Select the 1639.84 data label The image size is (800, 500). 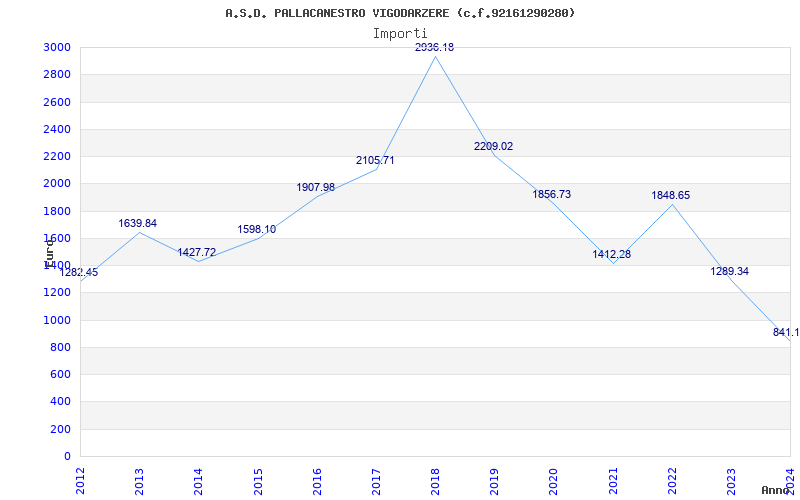[138, 223]
